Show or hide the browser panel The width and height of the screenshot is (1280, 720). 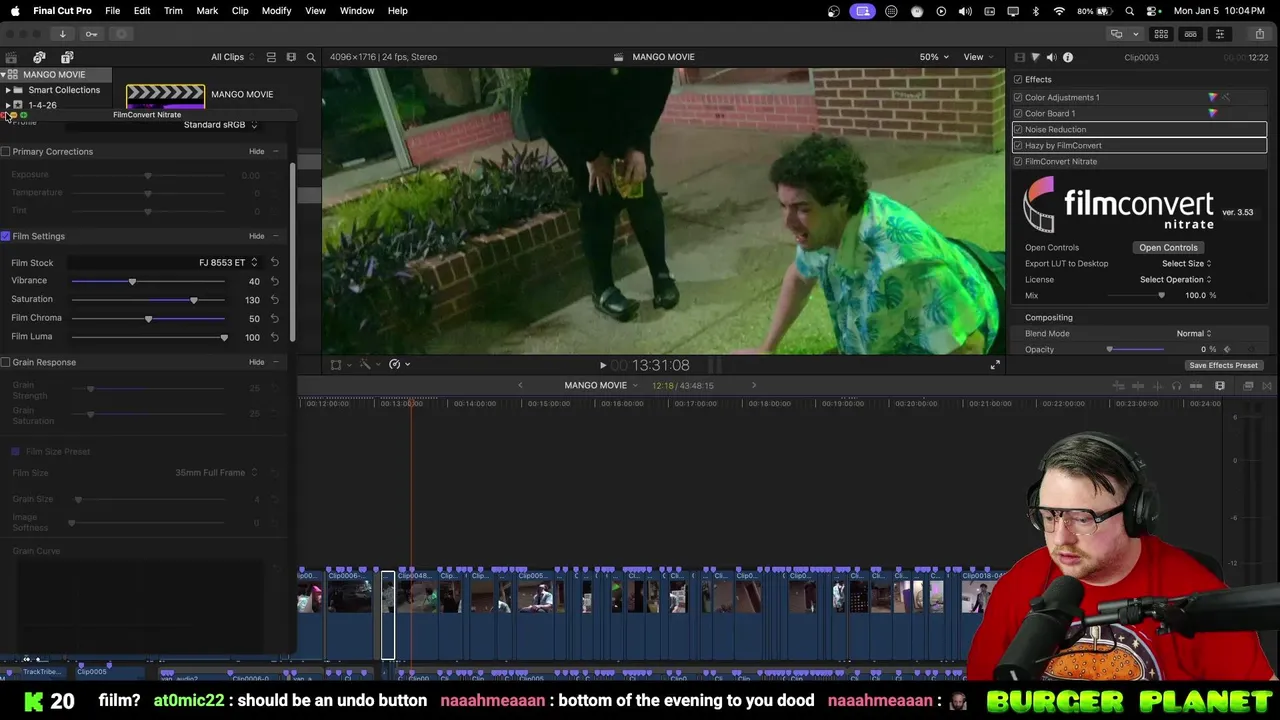tap(1161, 34)
